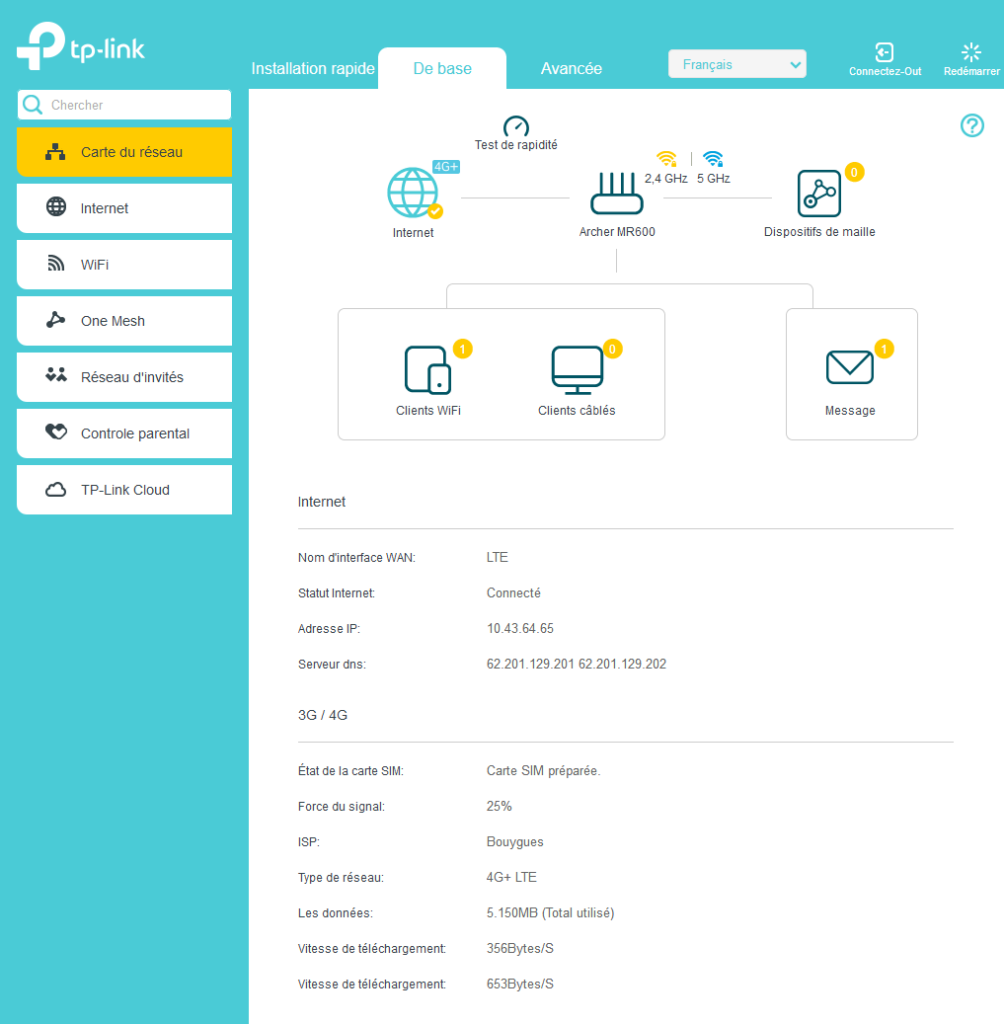Select the 5 GHz WiFi icon

[713, 159]
